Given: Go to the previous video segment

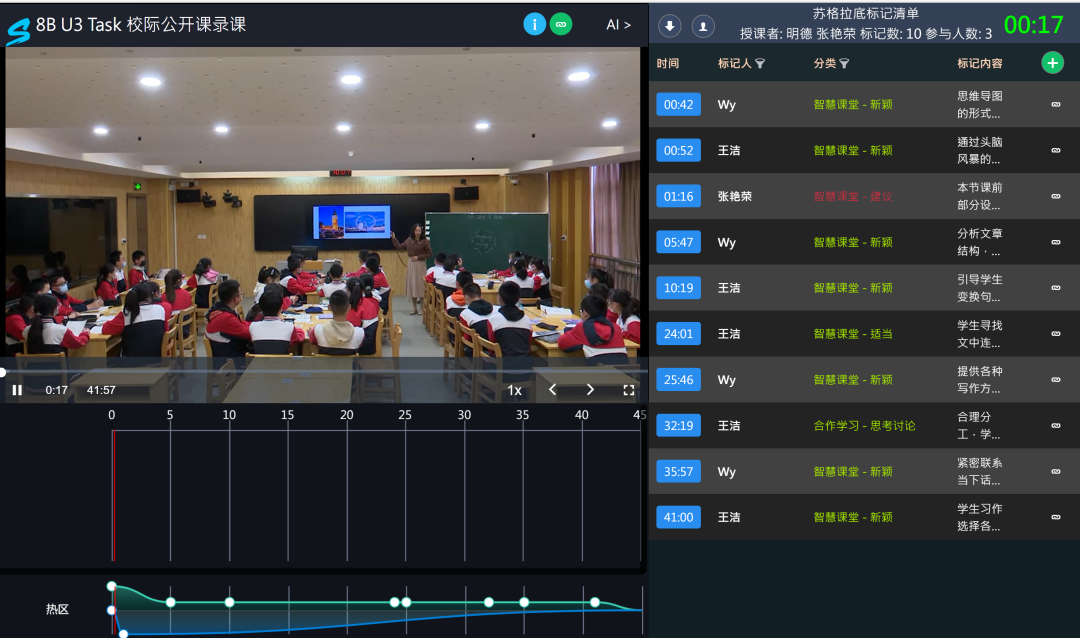Looking at the screenshot, I should point(552,390).
